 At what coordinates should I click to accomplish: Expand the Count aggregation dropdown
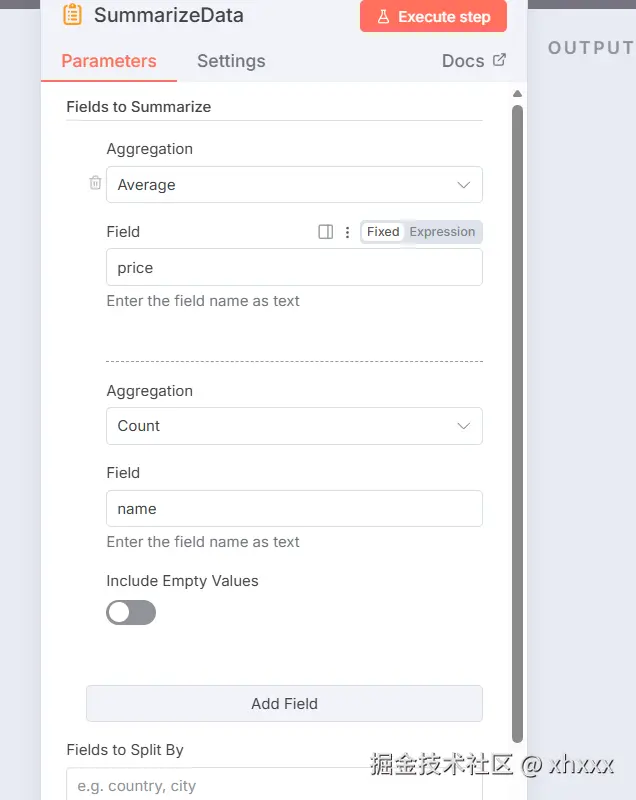(x=294, y=426)
